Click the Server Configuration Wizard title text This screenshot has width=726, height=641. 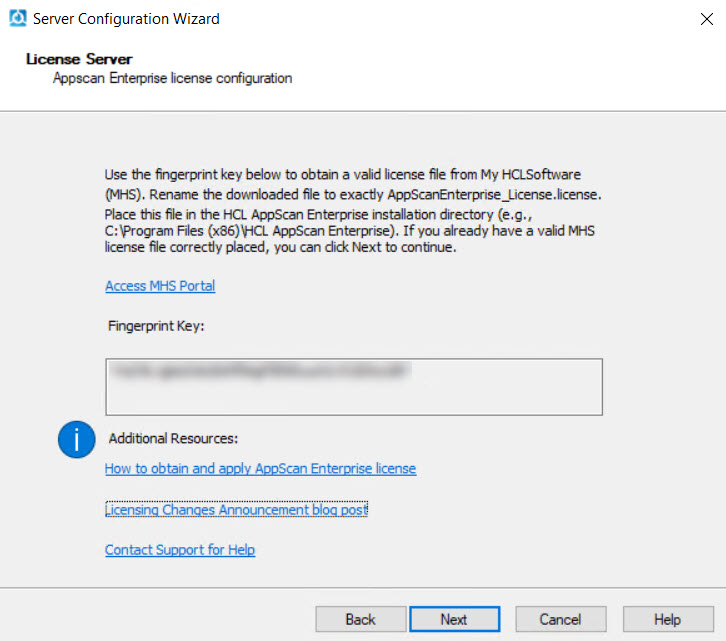126,18
